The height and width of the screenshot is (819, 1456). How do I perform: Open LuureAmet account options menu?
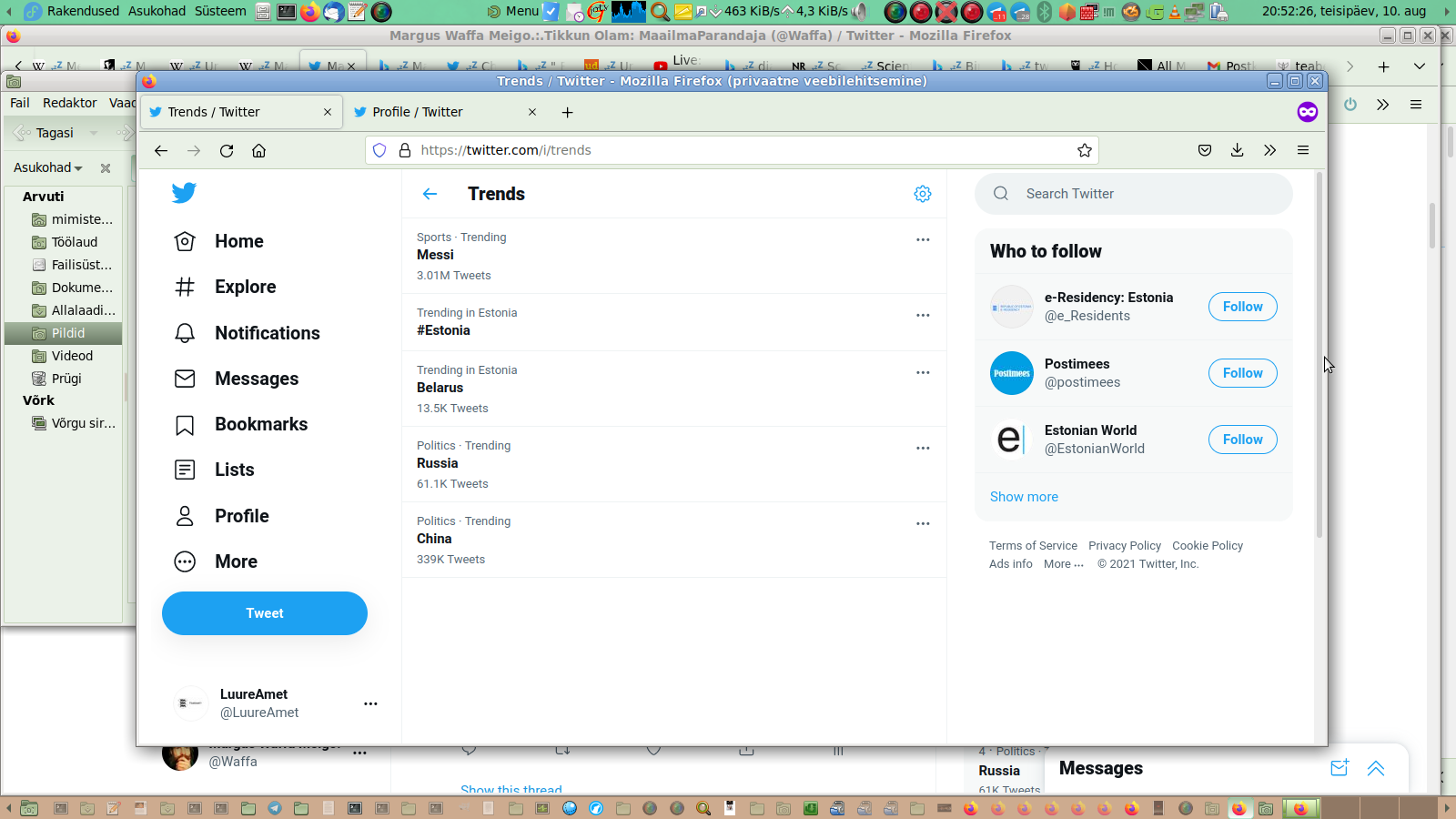pyautogui.click(x=370, y=703)
